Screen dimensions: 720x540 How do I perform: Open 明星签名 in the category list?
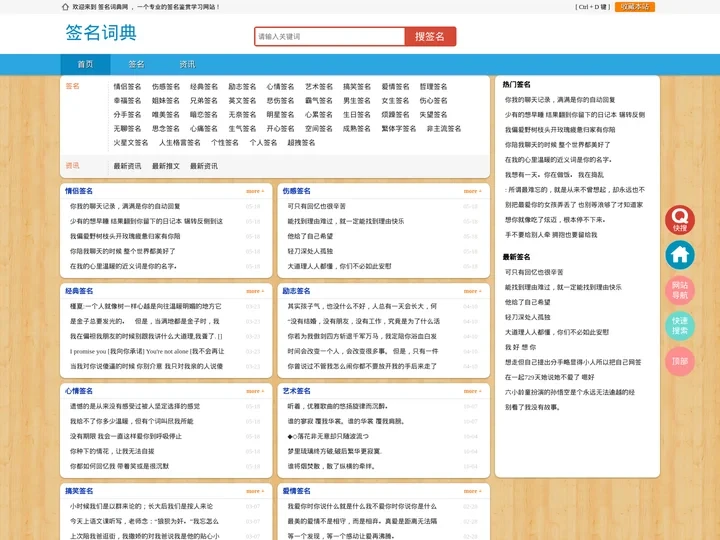(280, 114)
